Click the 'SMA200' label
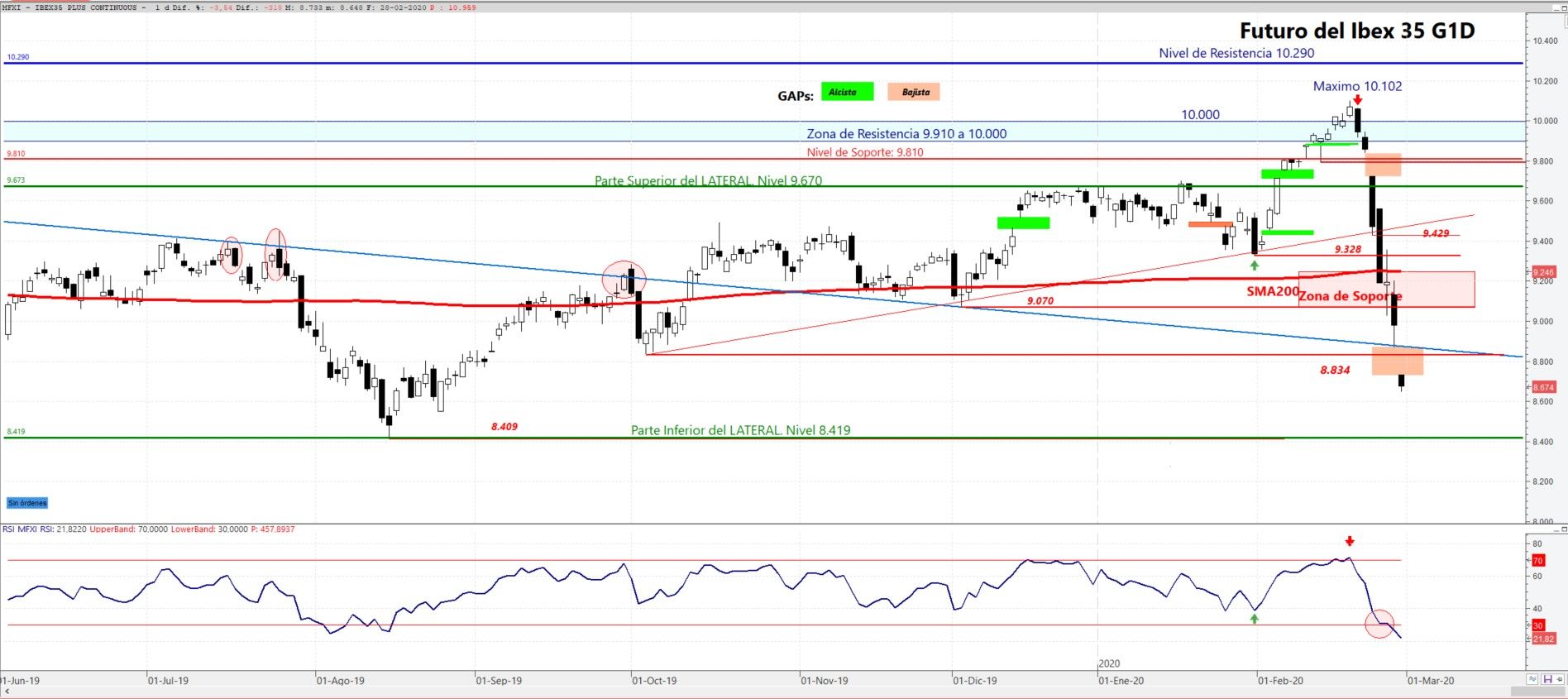The image size is (1568, 699). click(1273, 291)
